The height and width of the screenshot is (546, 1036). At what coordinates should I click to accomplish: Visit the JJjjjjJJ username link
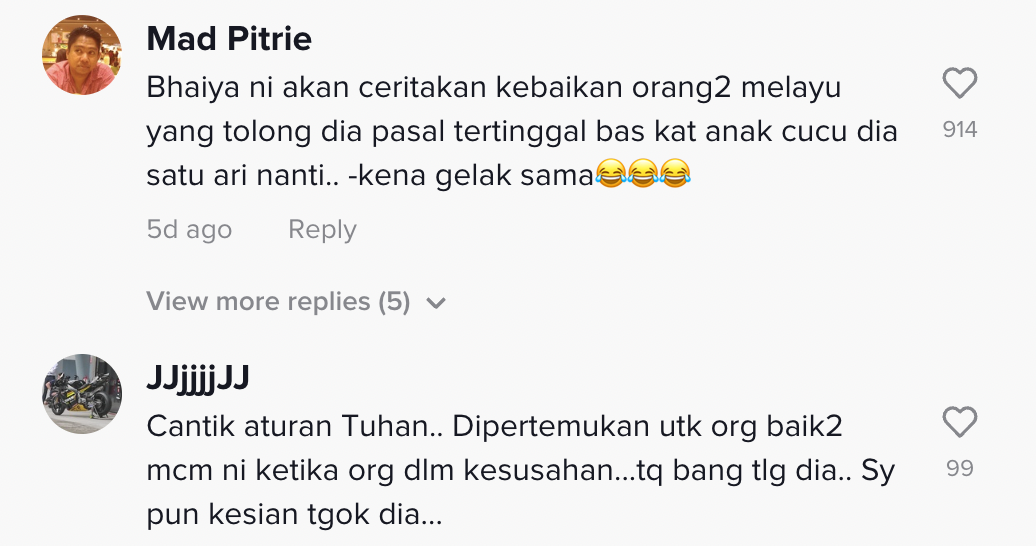point(197,378)
